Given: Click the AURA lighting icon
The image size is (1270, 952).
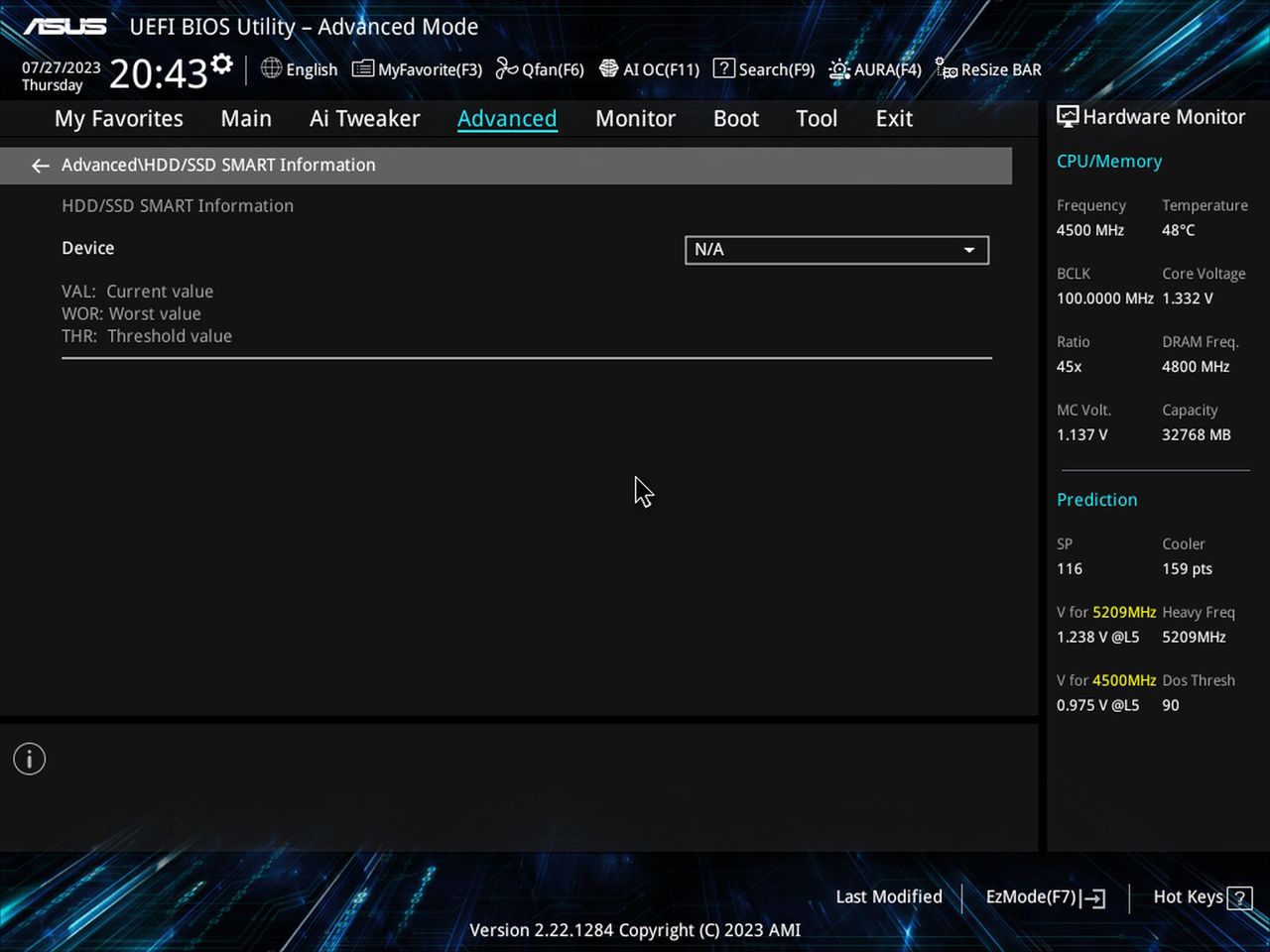Looking at the screenshot, I should coord(839,68).
